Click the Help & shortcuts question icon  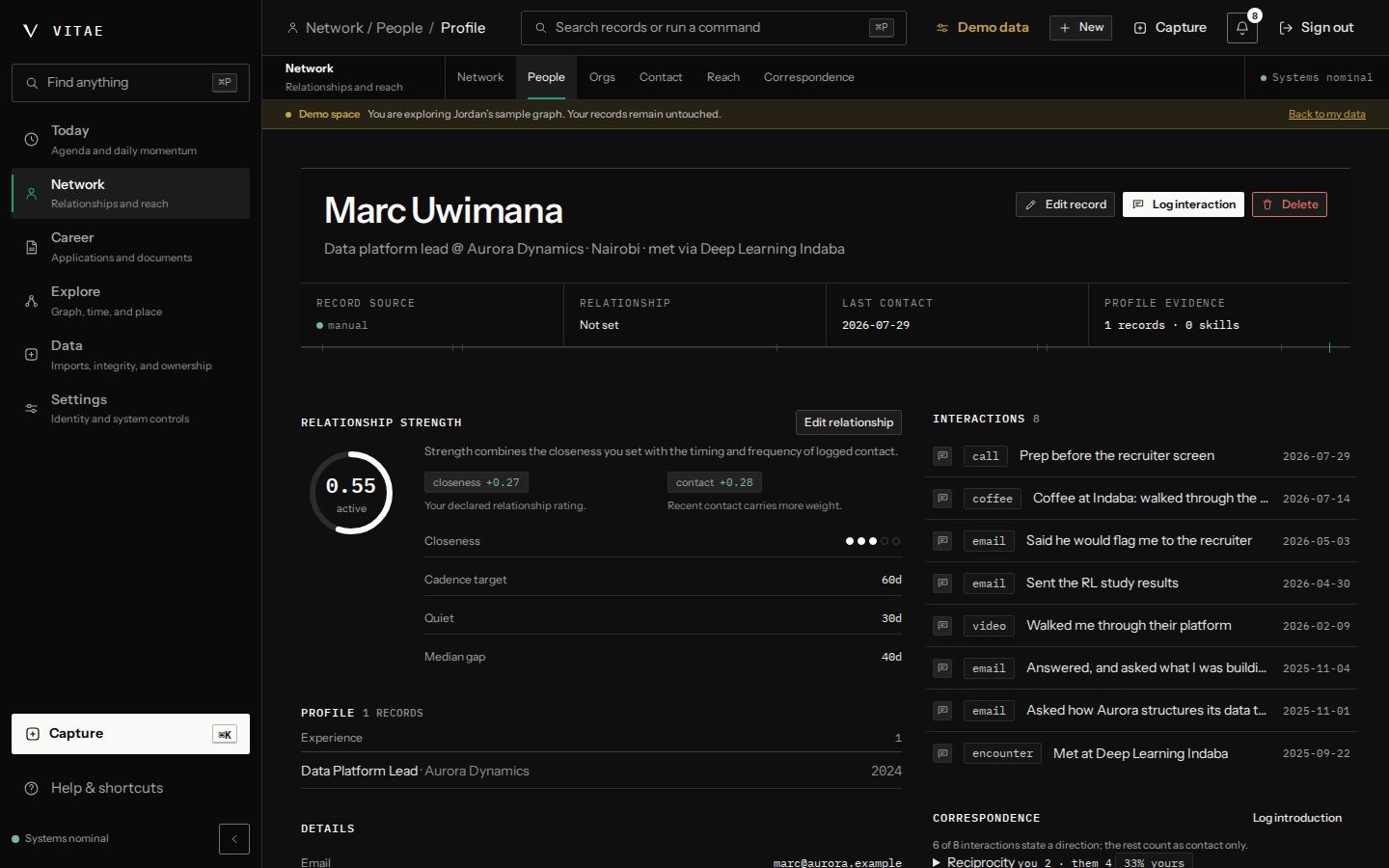point(32,788)
